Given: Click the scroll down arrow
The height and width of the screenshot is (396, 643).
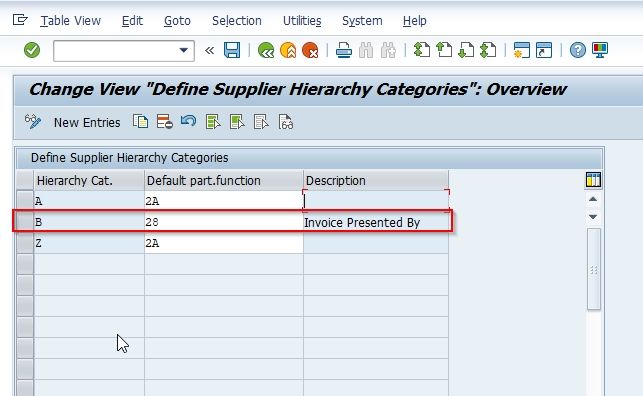Looking at the screenshot, I should point(593,216).
